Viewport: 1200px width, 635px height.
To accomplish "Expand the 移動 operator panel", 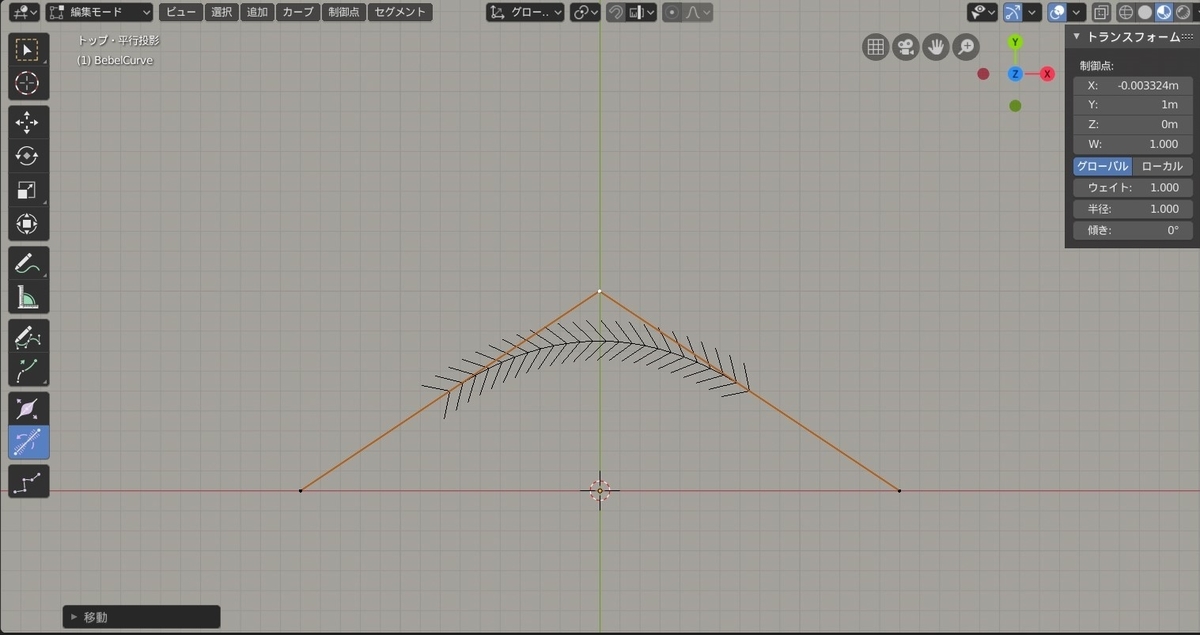I will point(141,617).
